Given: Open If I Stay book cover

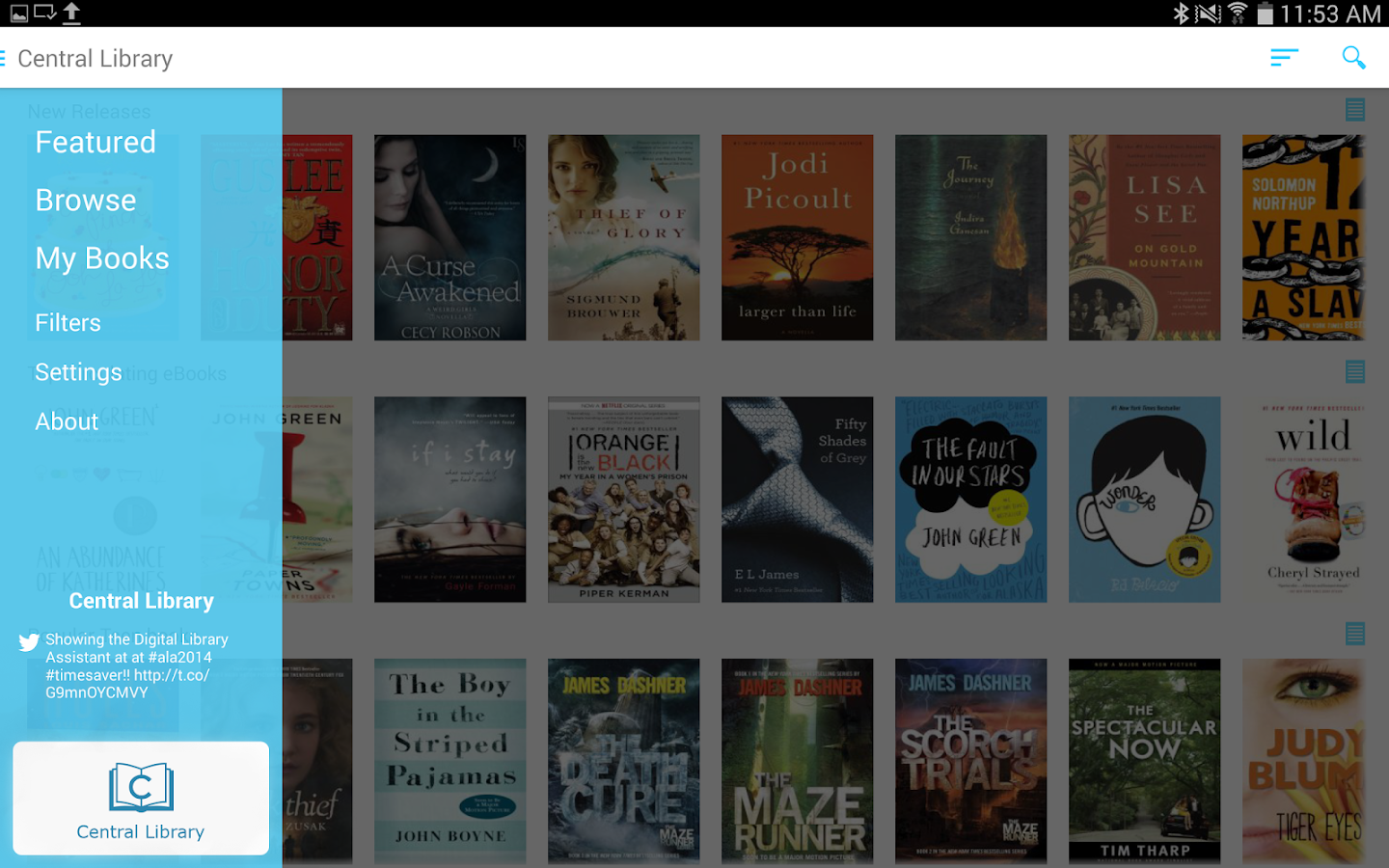Looking at the screenshot, I should (x=450, y=500).
